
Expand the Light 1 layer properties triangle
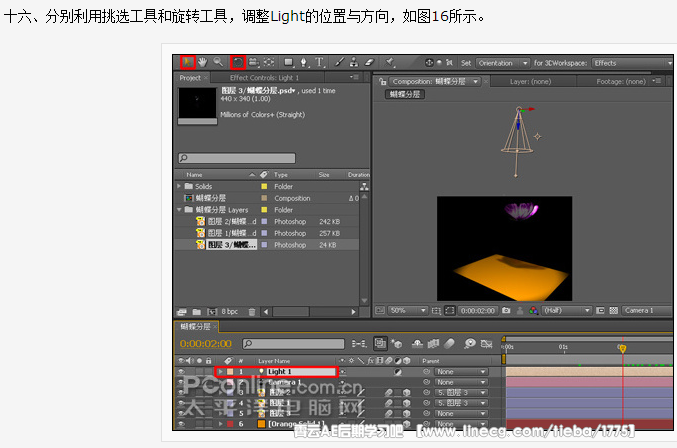point(219,371)
